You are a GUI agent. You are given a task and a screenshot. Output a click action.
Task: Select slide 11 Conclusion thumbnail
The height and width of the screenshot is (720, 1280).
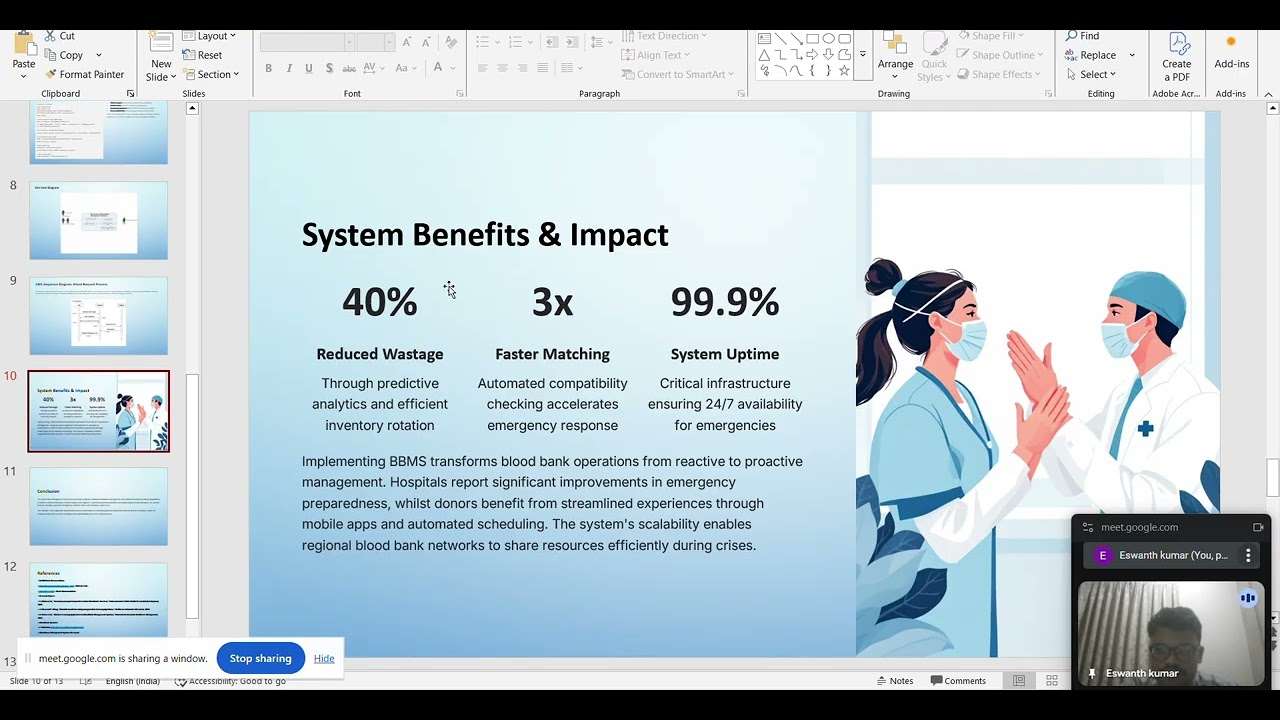[98, 506]
